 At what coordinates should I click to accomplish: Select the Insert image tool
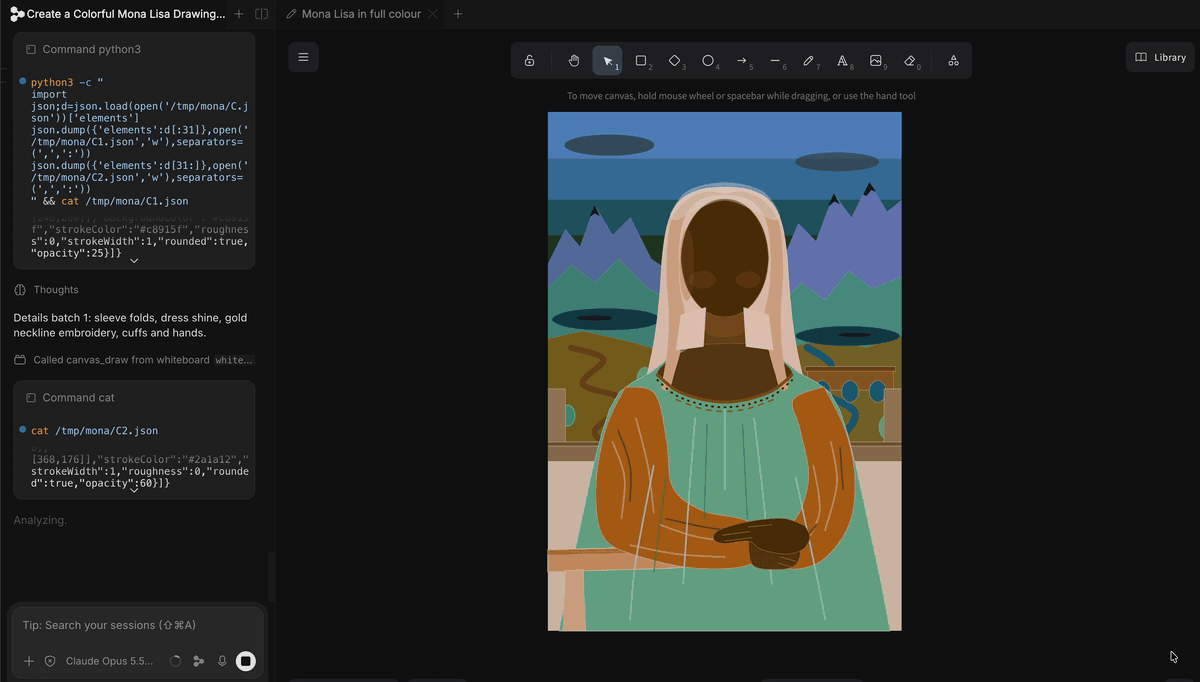(x=876, y=60)
